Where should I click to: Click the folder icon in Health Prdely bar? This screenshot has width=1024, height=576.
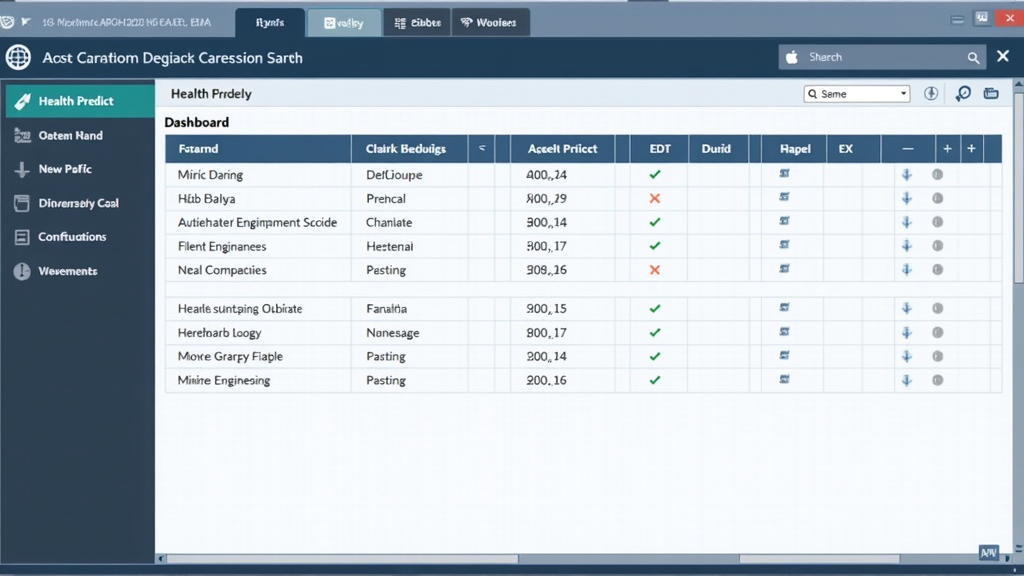[x=991, y=93]
